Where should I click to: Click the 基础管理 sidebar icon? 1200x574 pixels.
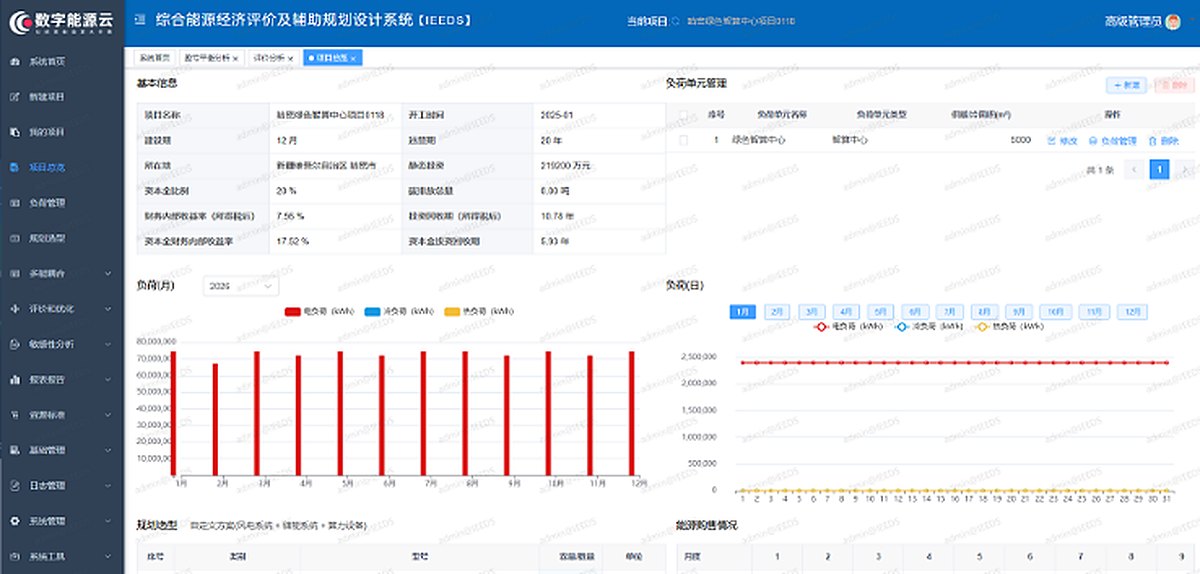click(14, 450)
